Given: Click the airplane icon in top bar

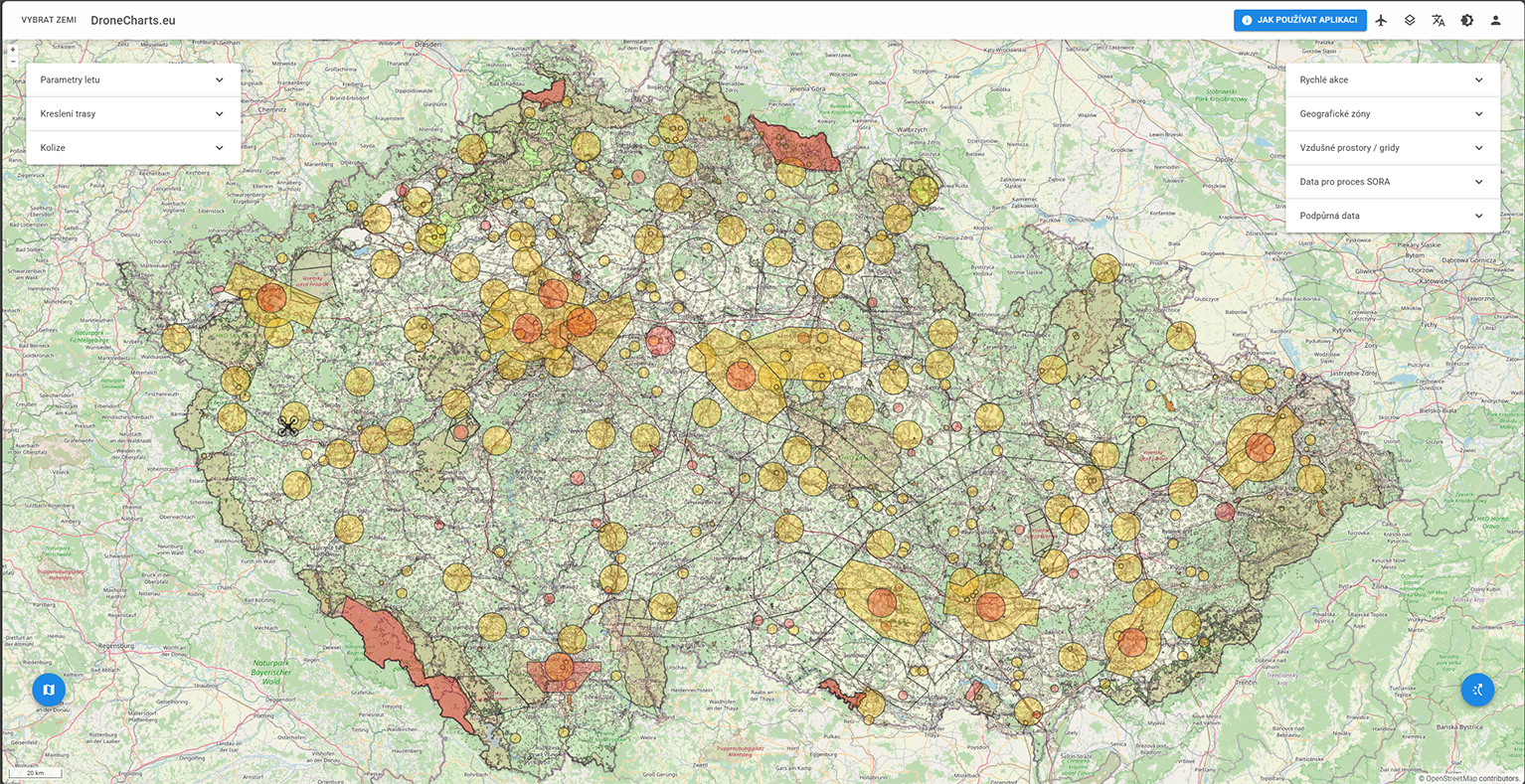Looking at the screenshot, I should click(1381, 20).
